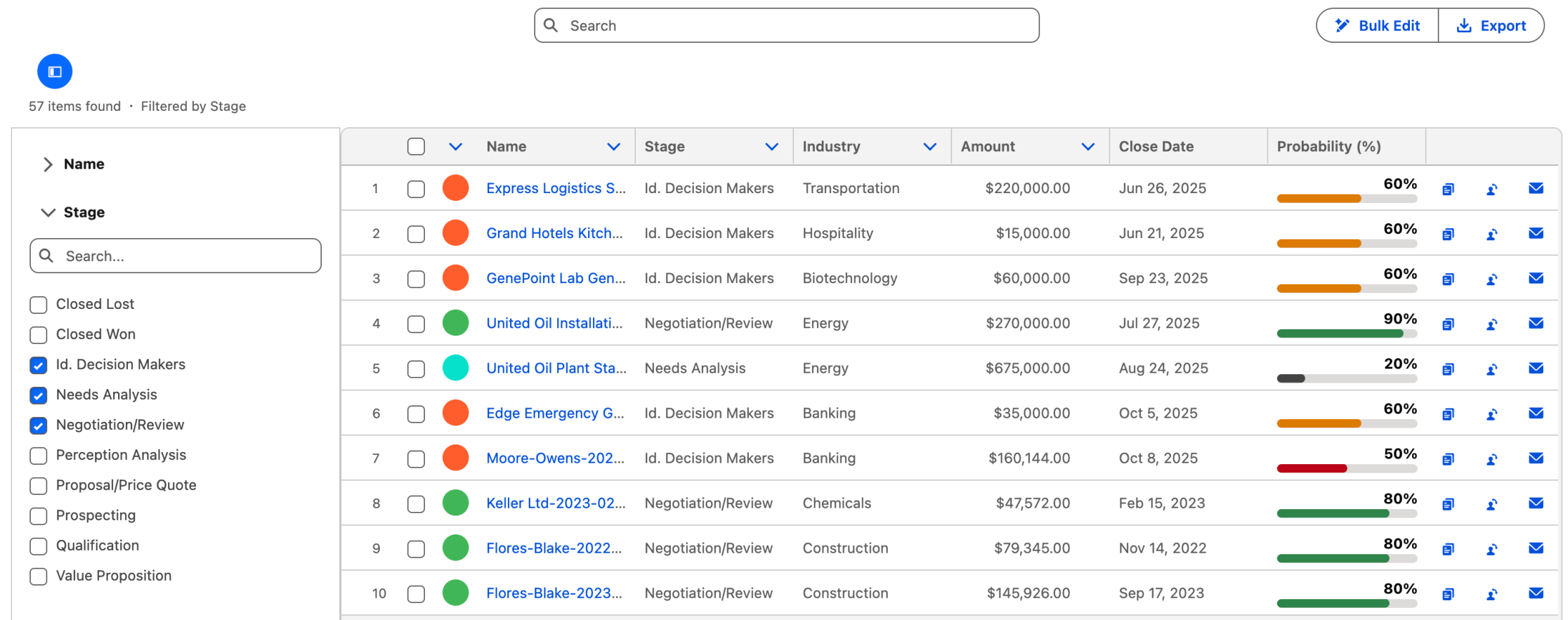Screen dimensions: 1568x620
Task: Click the email icon in United Oil Plant row
Action: 1536,368
